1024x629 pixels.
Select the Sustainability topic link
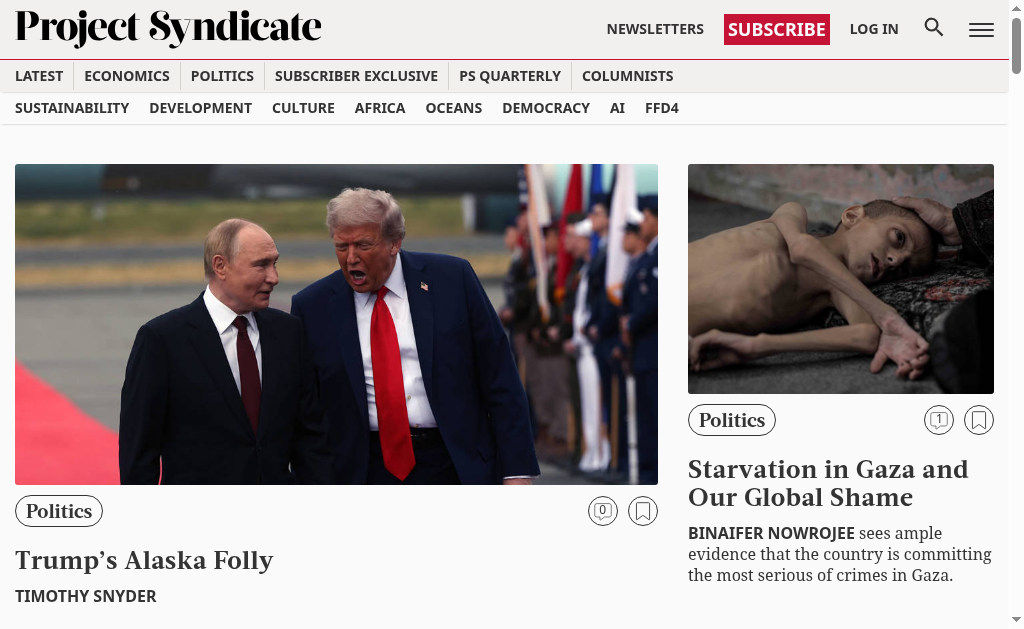click(72, 108)
